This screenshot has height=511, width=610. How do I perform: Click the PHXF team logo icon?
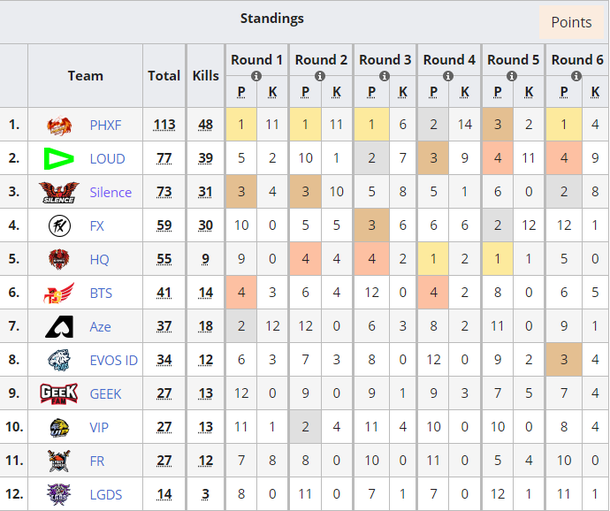point(59,126)
